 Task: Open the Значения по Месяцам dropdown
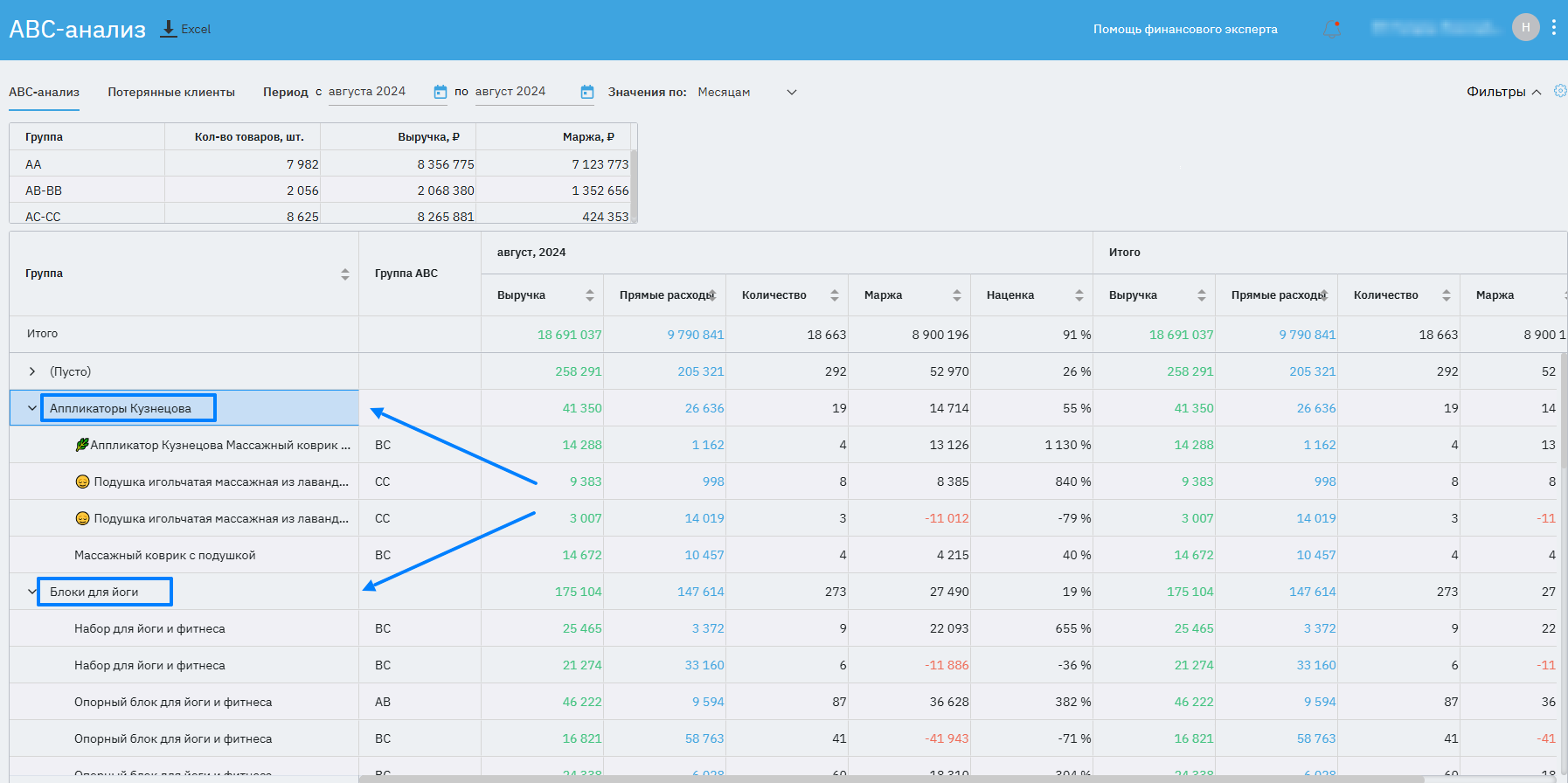747,92
